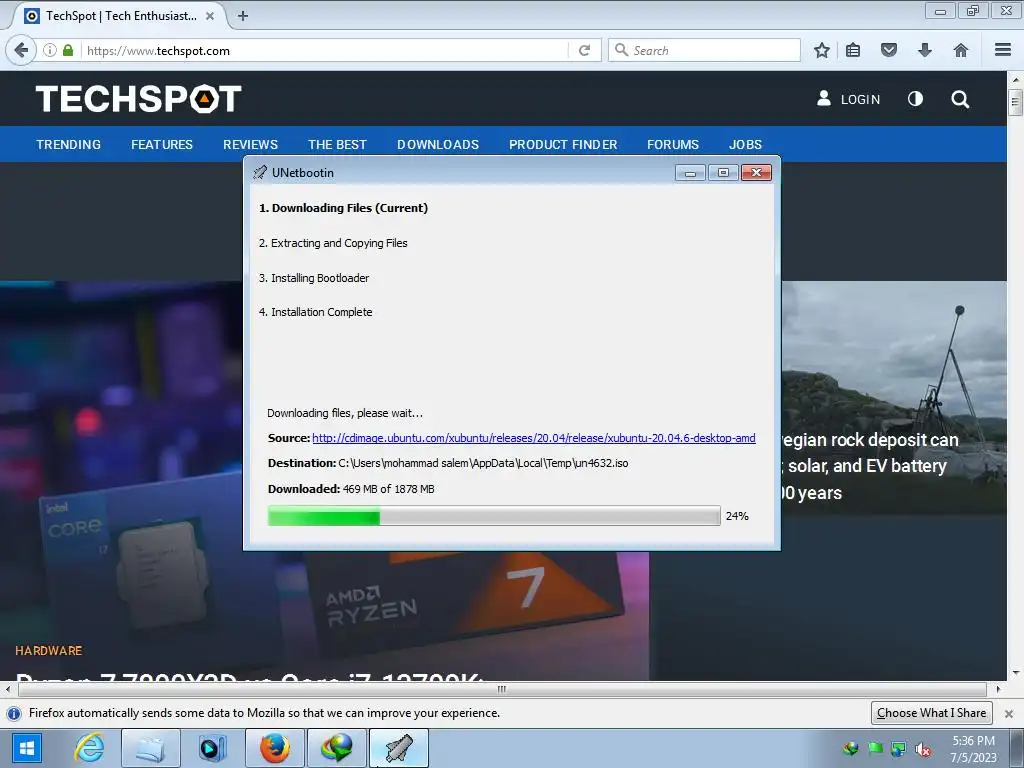
Task: Click horizontal page scrollbar thumb
Action: (x=502, y=689)
